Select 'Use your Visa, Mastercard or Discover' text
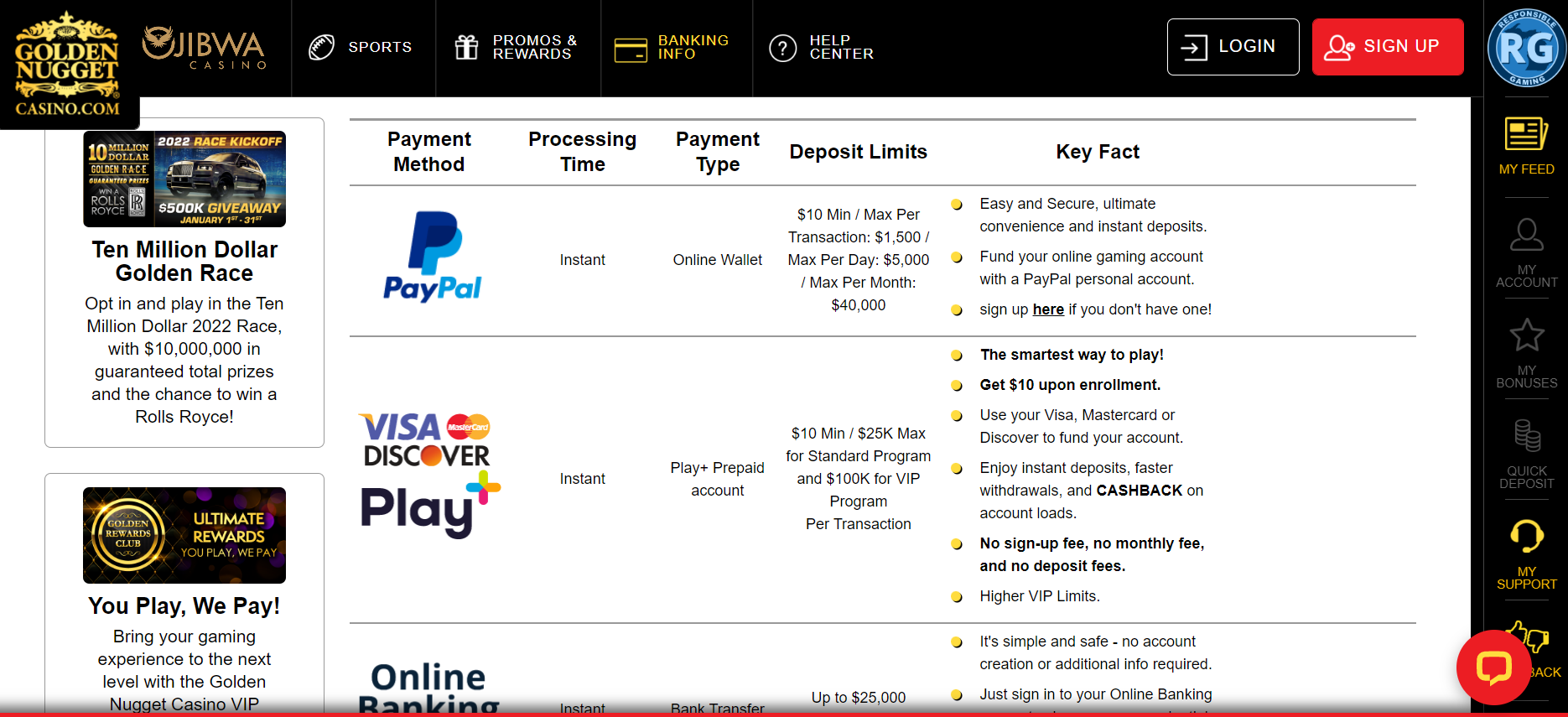Screen dimensions: 1568x717 pyautogui.click(x=1082, y=426)
